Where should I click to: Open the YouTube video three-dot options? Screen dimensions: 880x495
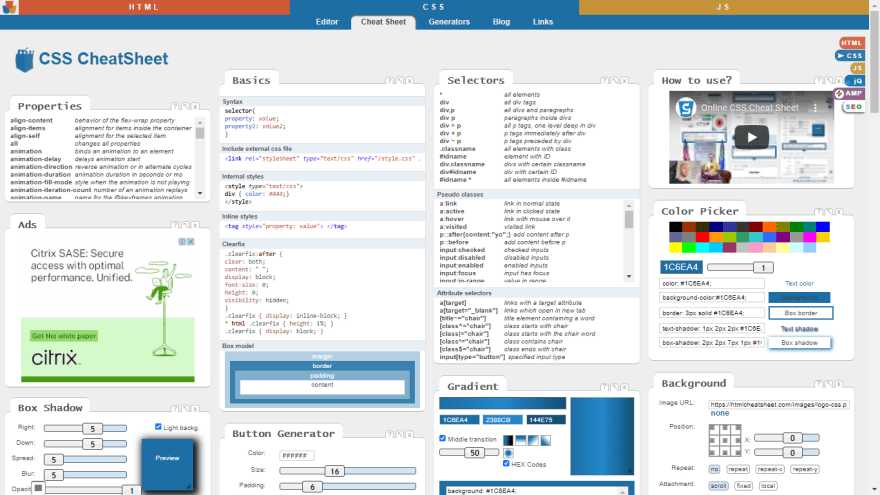click(815, 108)
